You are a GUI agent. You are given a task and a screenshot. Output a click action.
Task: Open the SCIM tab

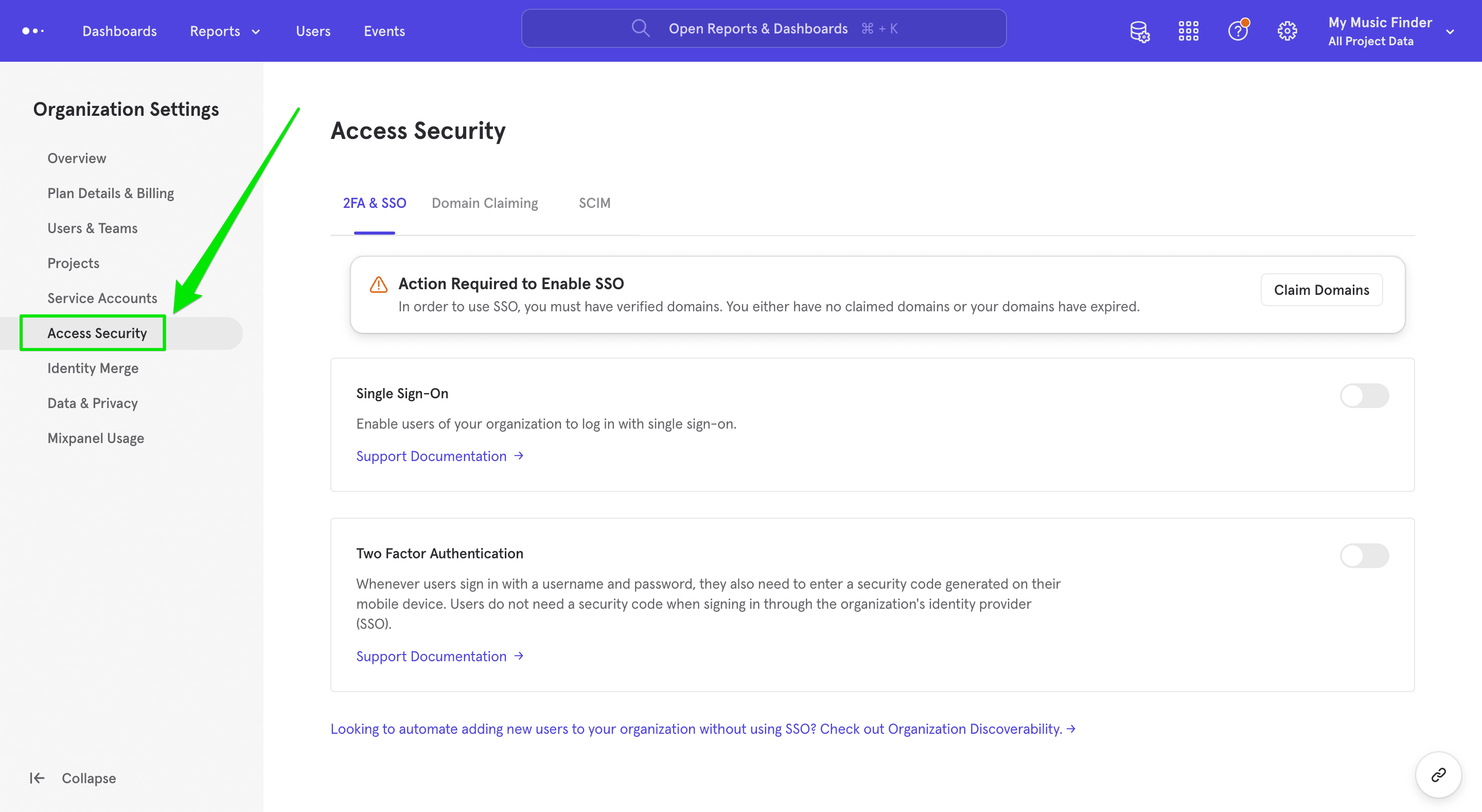(594, 203)
